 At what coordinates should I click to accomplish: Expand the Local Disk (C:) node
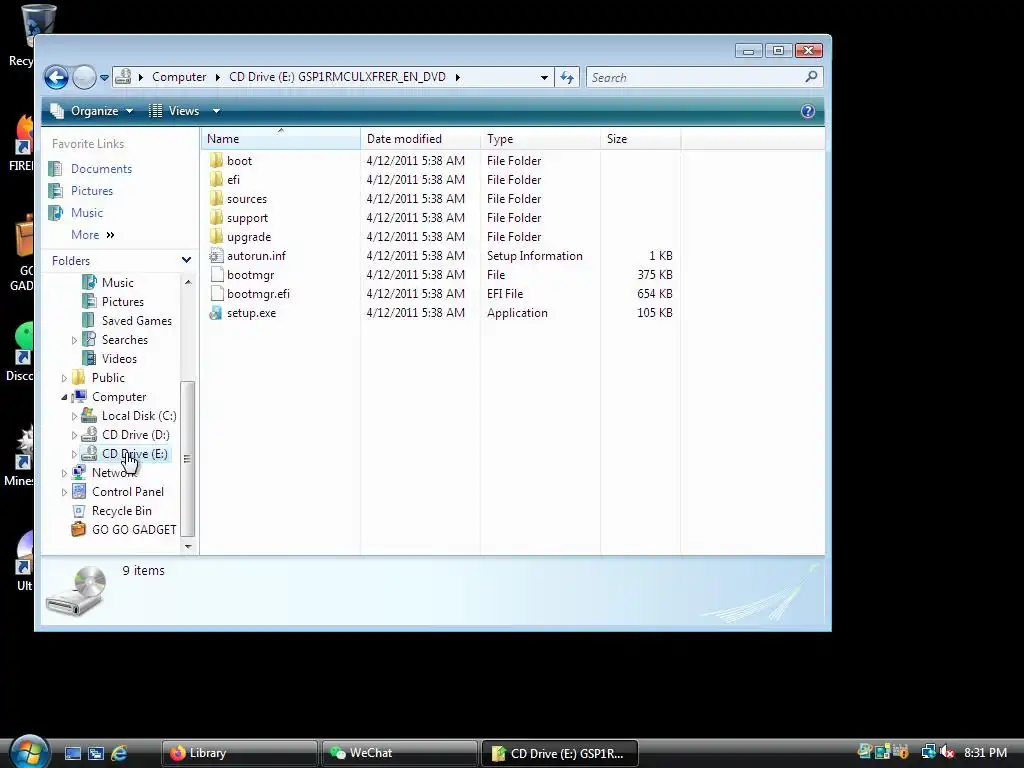[x=74, y=416]
